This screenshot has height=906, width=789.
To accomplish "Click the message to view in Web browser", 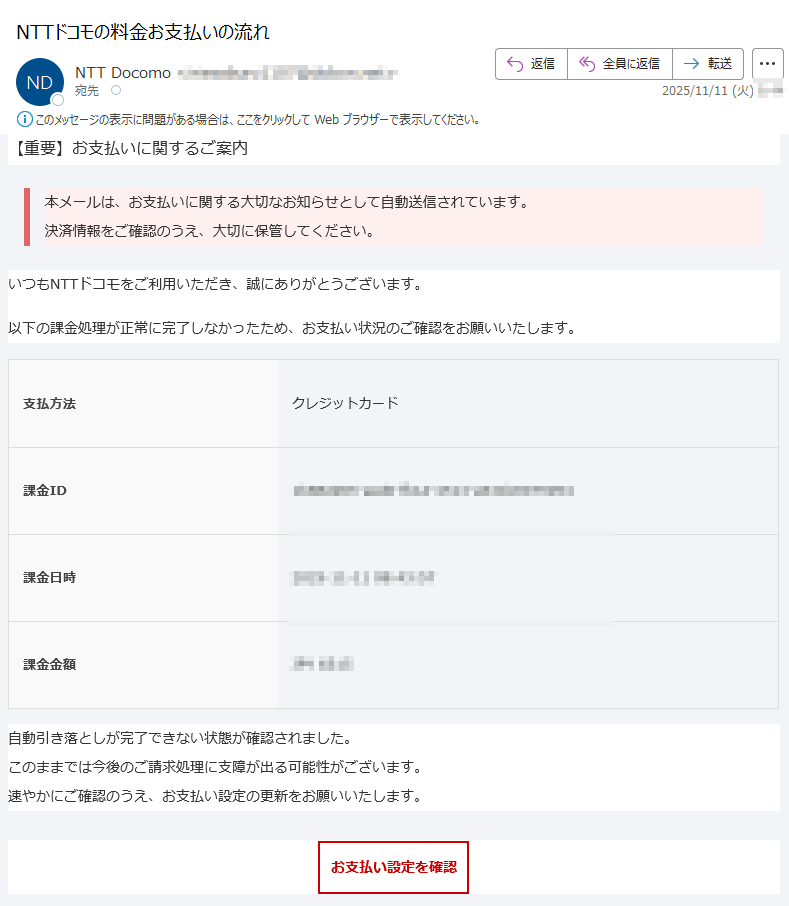I will [x=258, y=120].
